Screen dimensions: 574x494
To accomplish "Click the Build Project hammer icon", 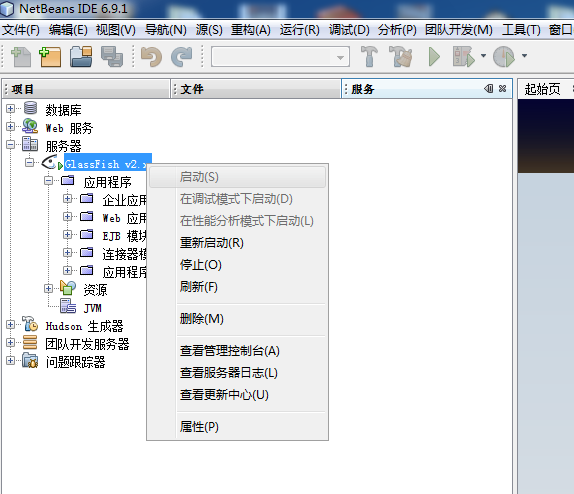I will point(369,56).
